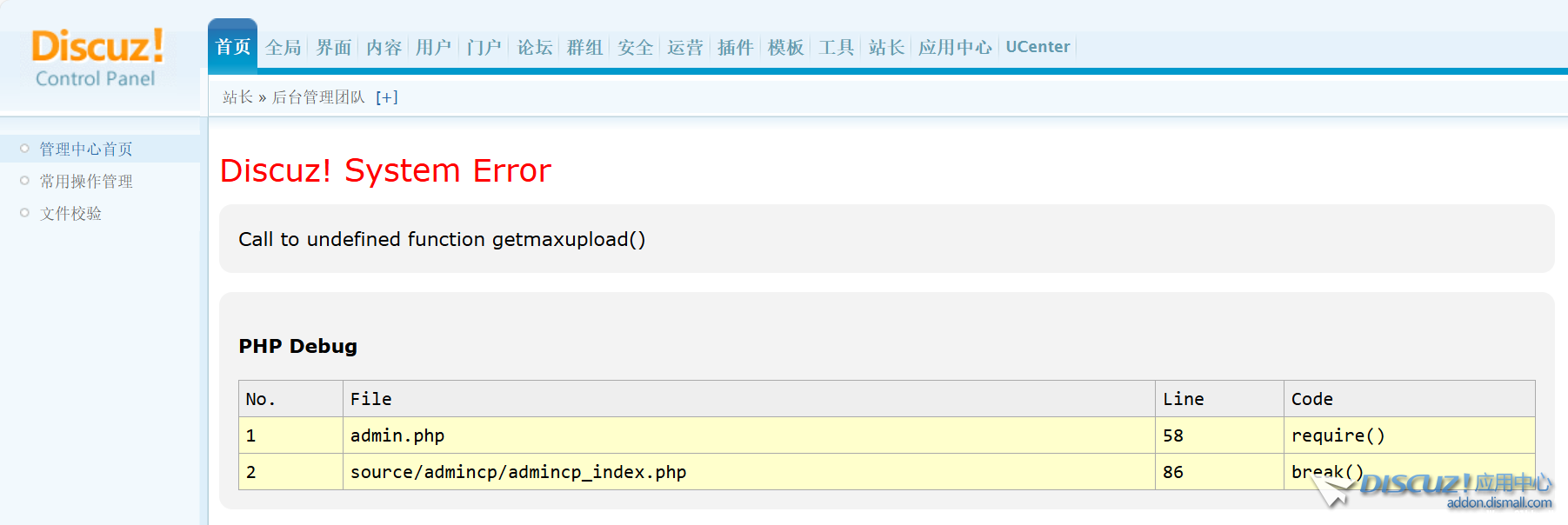Open the UCenter tab
Screen dimensions: 1568x525
[1038, 47]
